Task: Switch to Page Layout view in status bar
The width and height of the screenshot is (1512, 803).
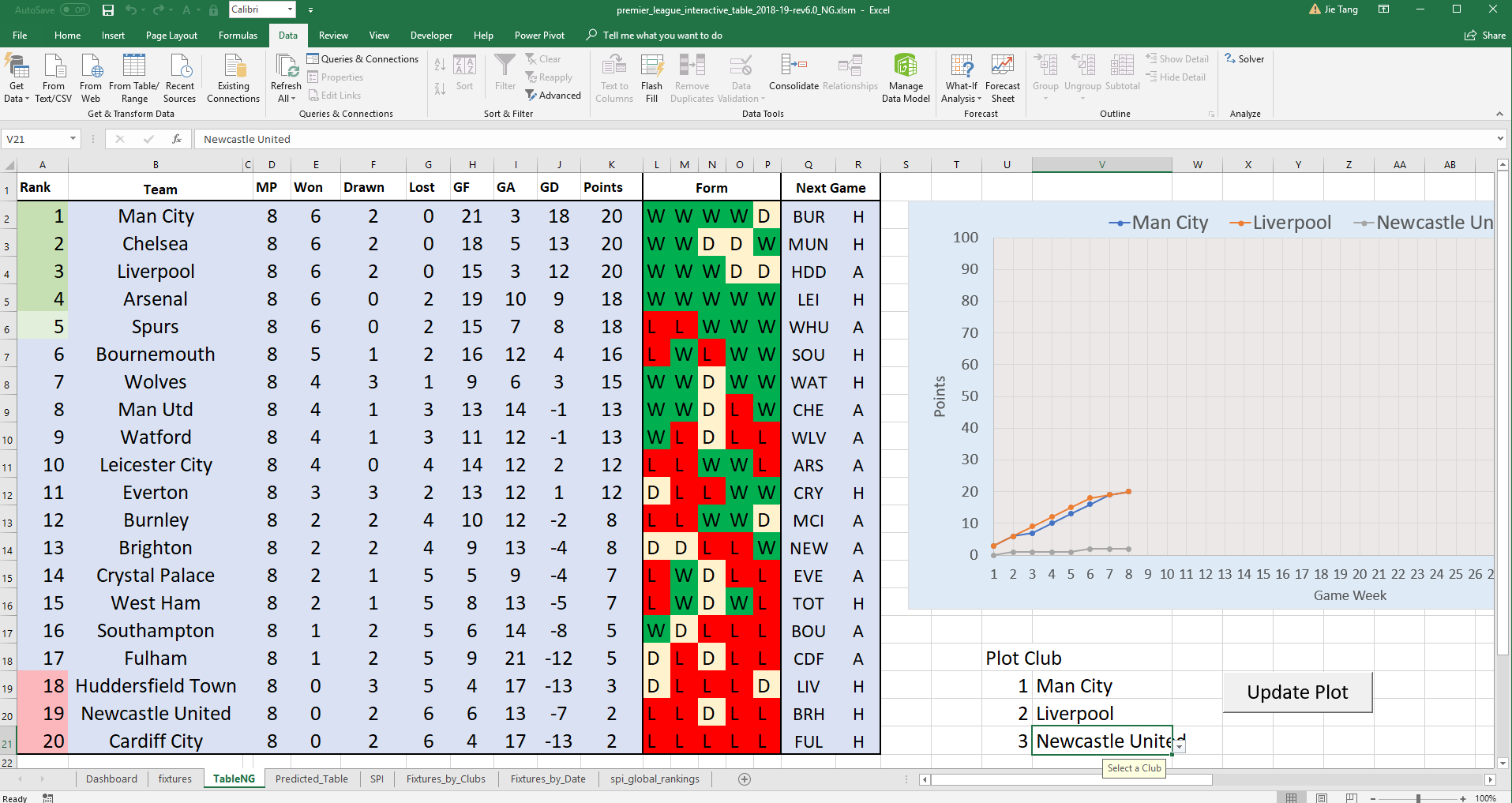Action: coord(1321,797)
